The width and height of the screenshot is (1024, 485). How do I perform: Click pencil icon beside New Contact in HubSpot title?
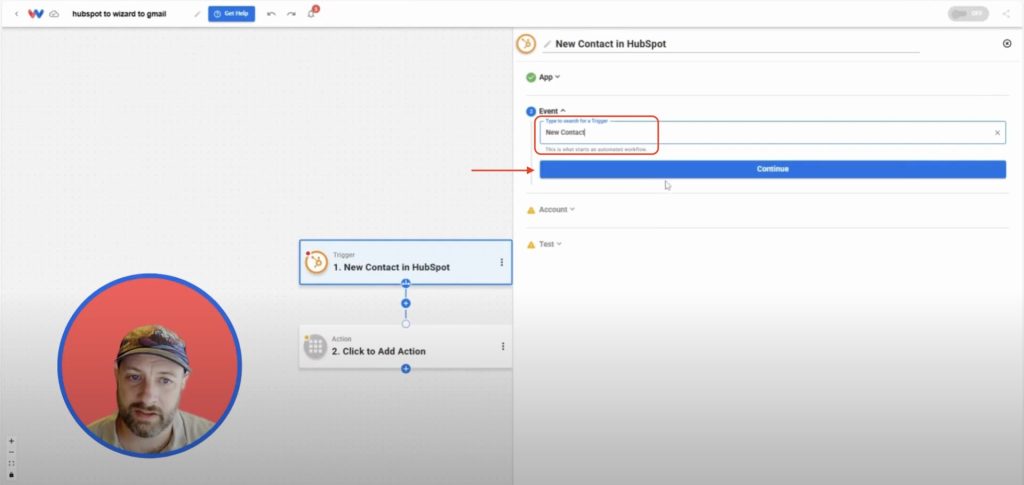[547, 44]
